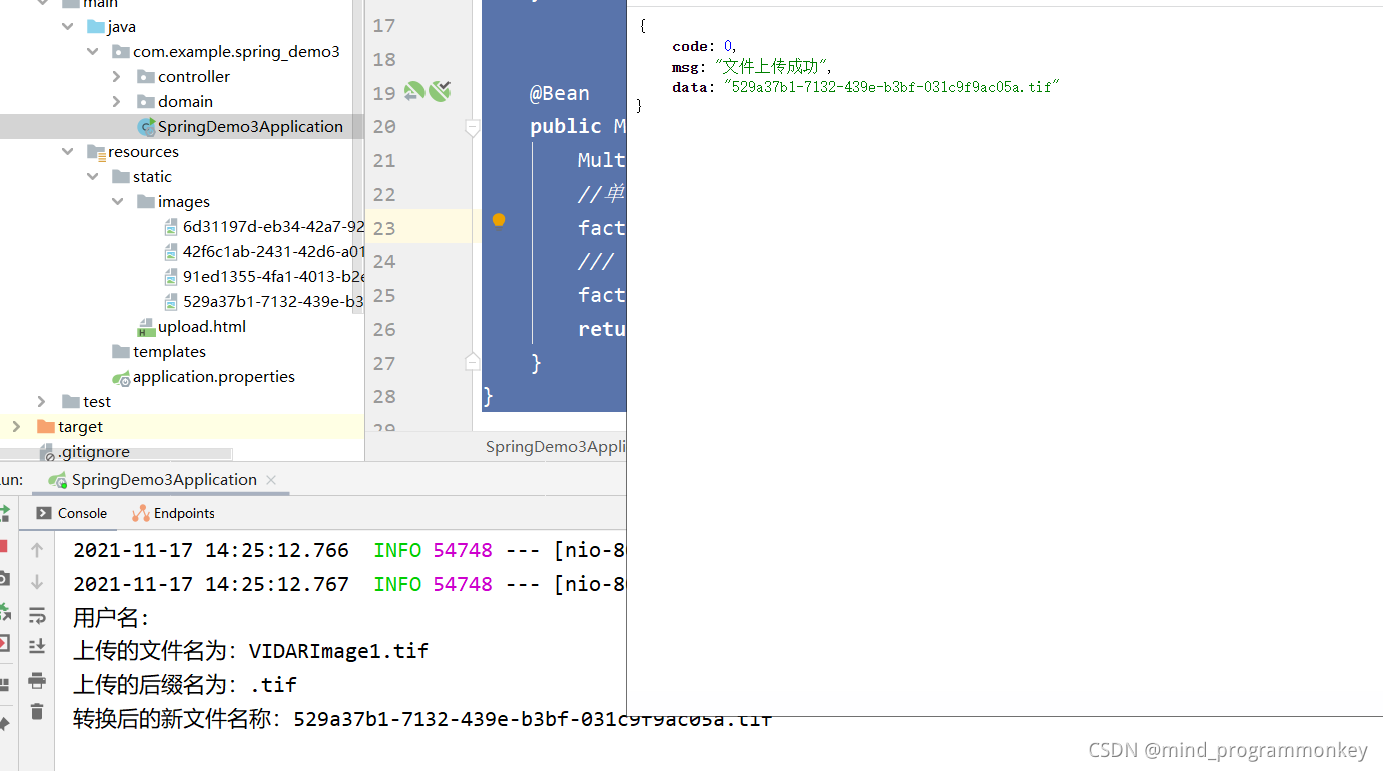The height and width of the screenshot is (771, 1383).
Task: Click the pin tab icon in Run panel
Action: [x=4, y=722]
